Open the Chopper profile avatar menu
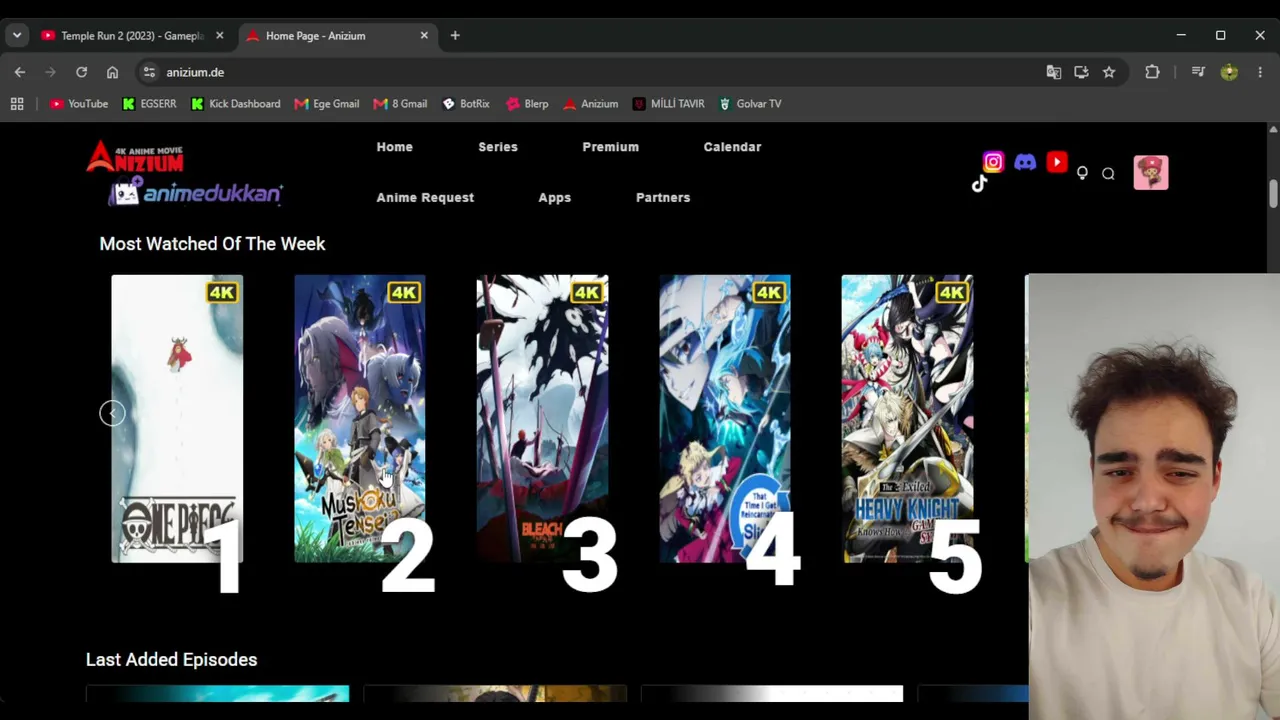 1151,173
